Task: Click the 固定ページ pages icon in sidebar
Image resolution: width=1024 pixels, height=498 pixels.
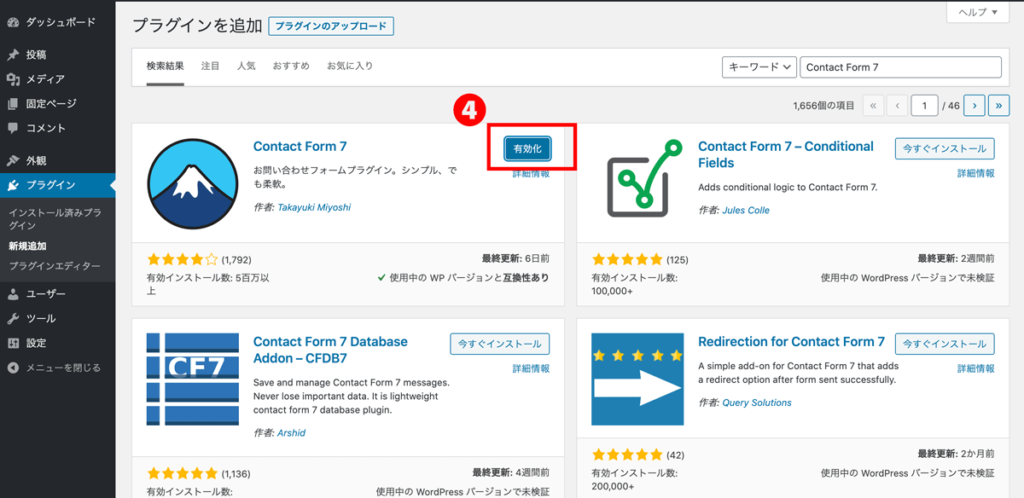Action: click(x=13, y=104)
